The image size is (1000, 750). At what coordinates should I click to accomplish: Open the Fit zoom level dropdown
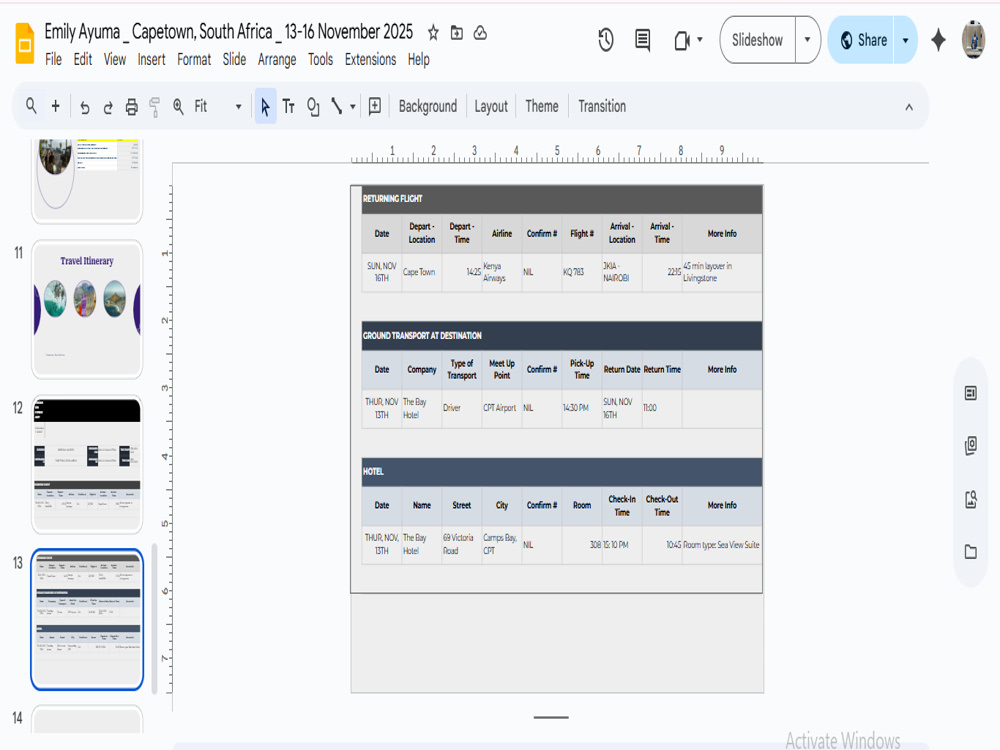tap(217, 107)
